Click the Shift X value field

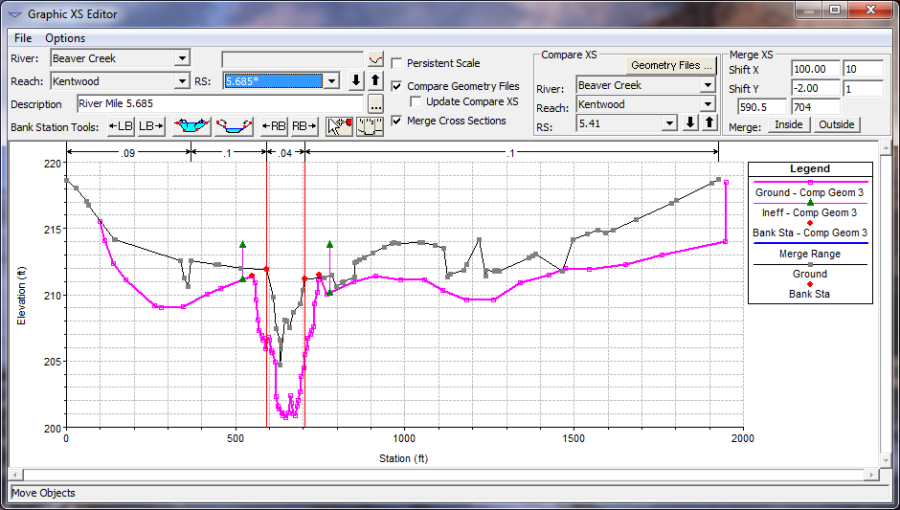815,69
